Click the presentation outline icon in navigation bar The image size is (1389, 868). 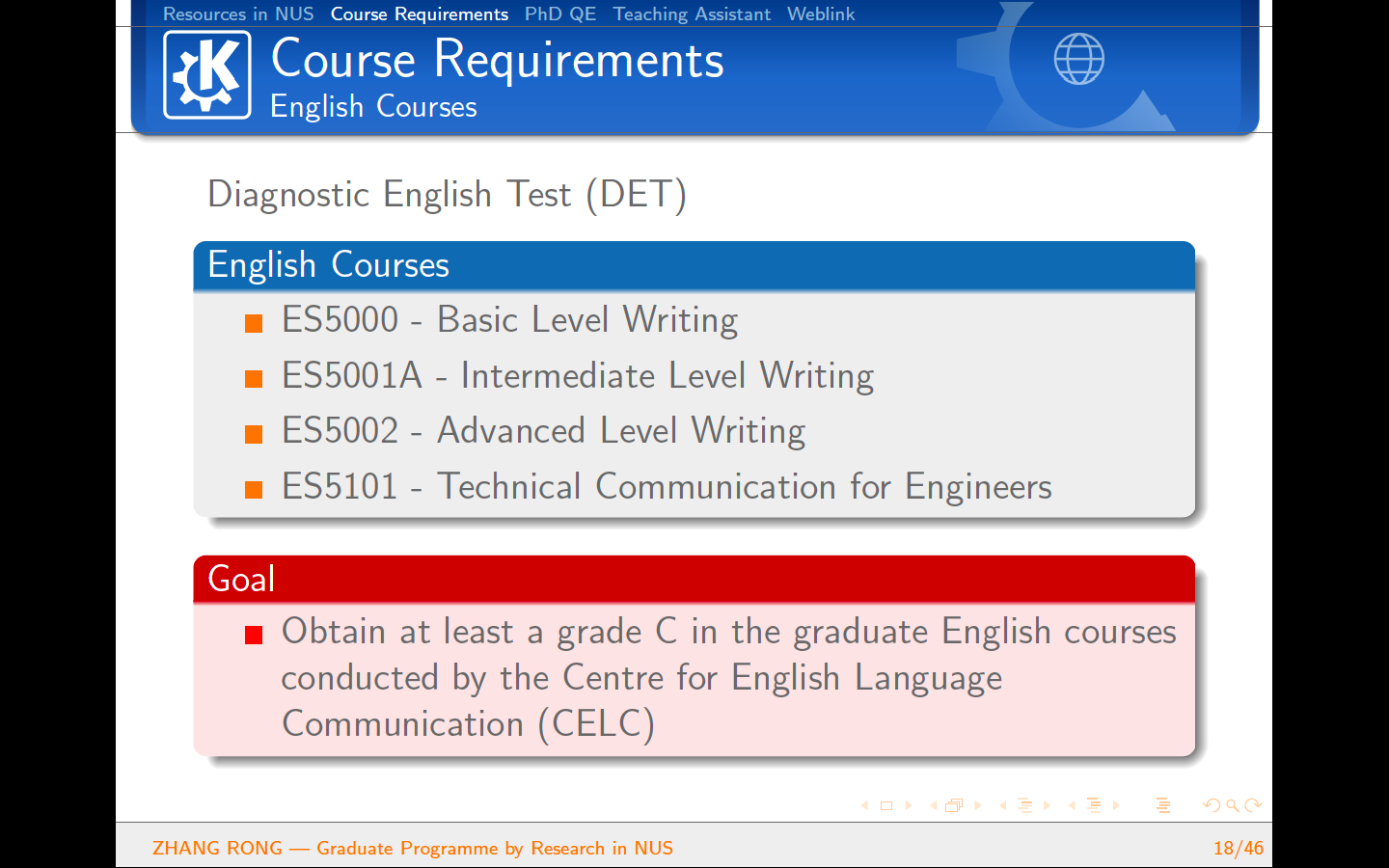(1163, 805)
